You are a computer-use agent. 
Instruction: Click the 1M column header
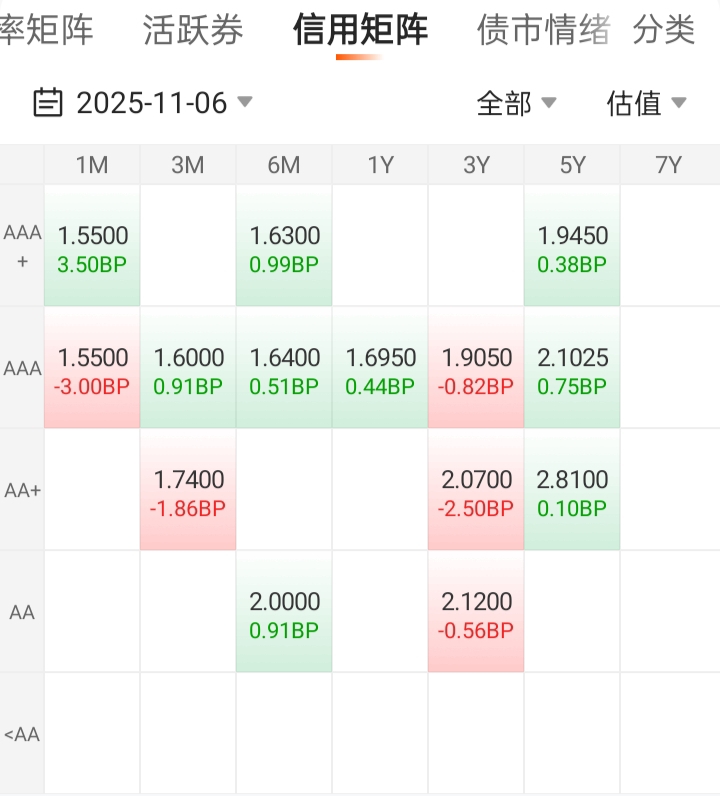point(92,165)
